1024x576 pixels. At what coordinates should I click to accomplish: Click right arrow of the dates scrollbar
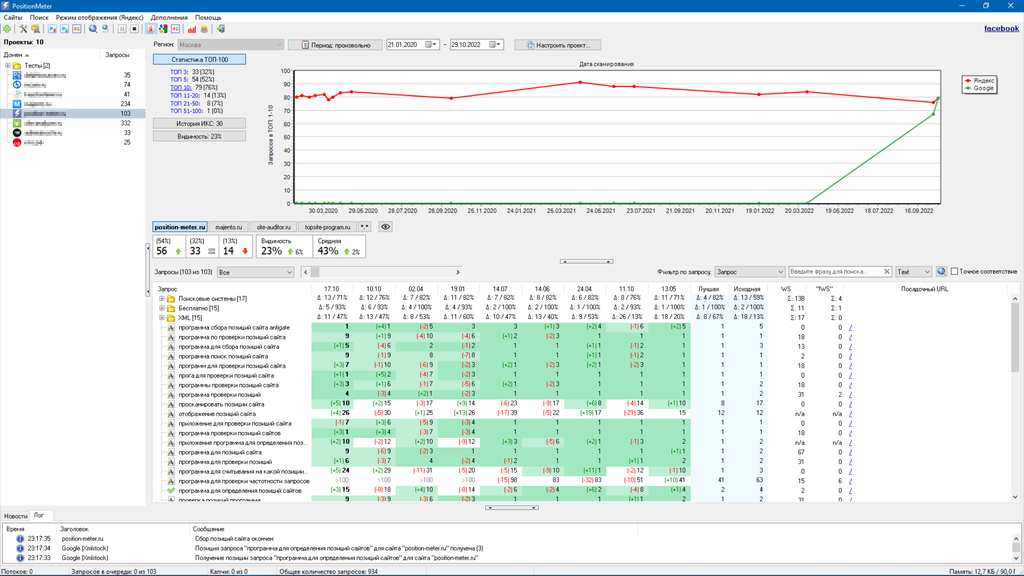pyautogui.click(x=458, y=272)
